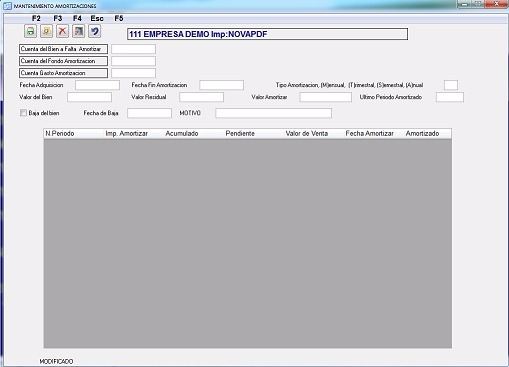Click the Ultimo Periodo Amortizado field
The height and width of the screenshot is (367, 509).
450,97
